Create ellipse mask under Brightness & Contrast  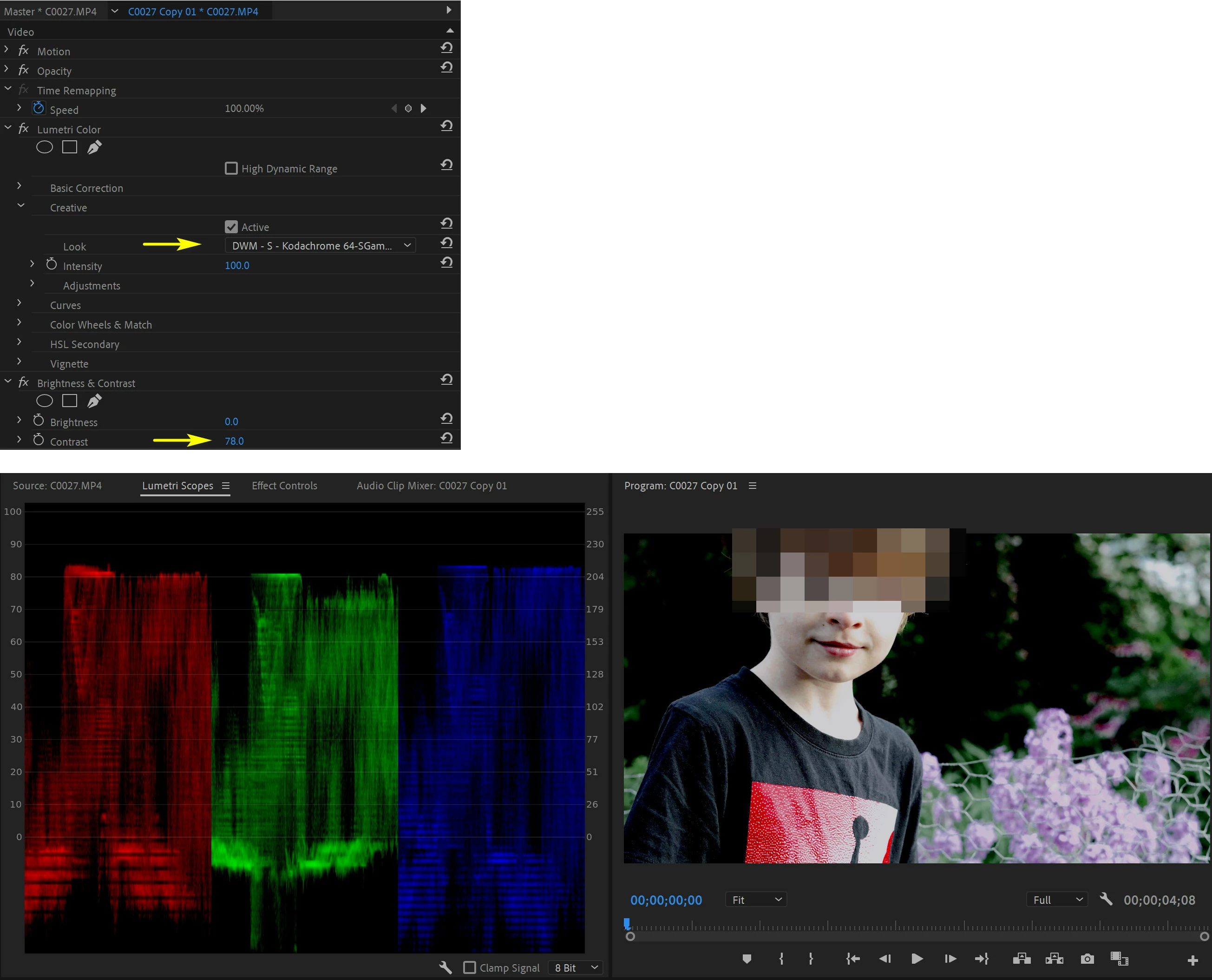point(45,401)
